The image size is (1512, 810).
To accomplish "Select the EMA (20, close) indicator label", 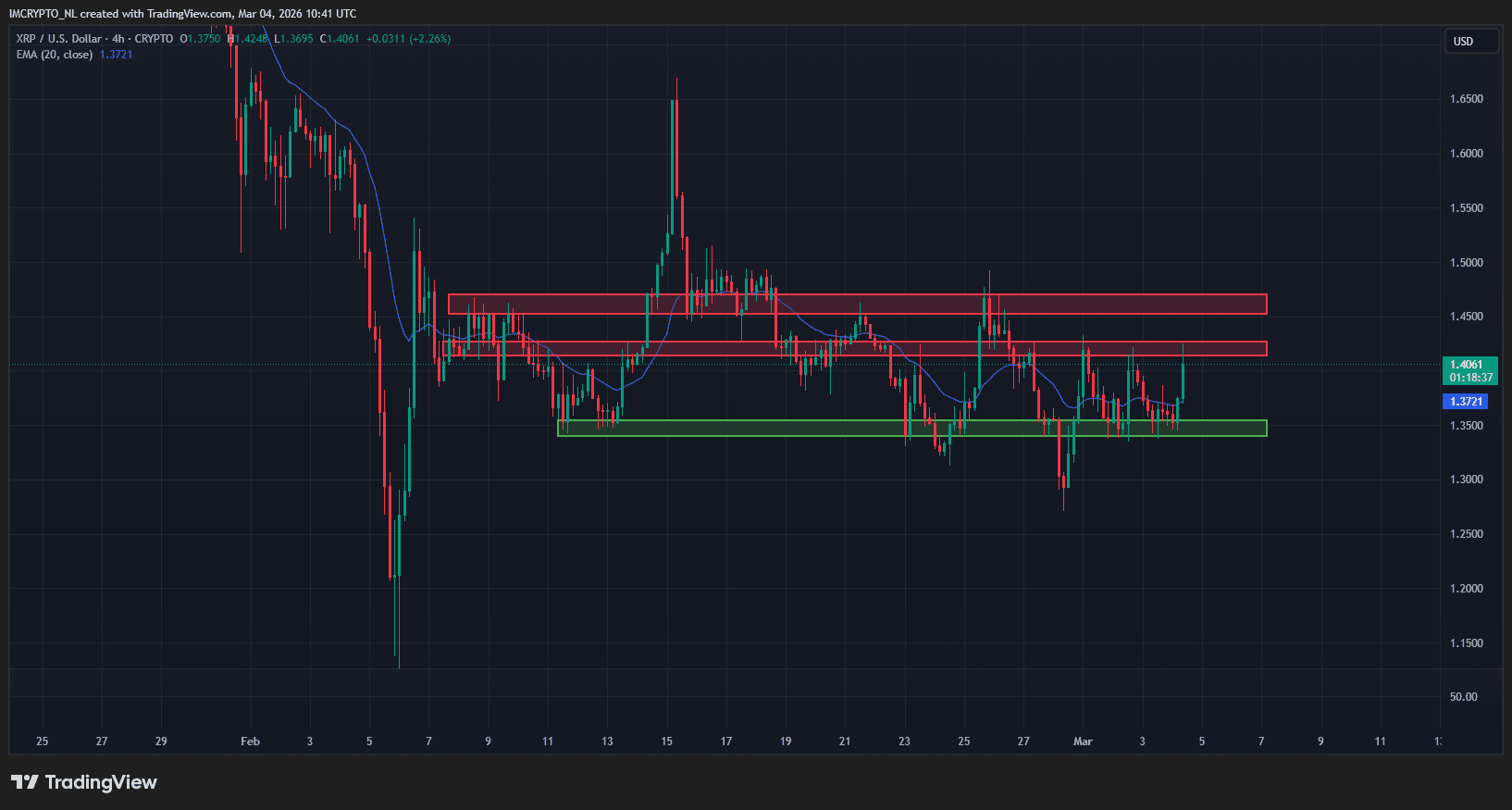I will [x=55, y=55].
